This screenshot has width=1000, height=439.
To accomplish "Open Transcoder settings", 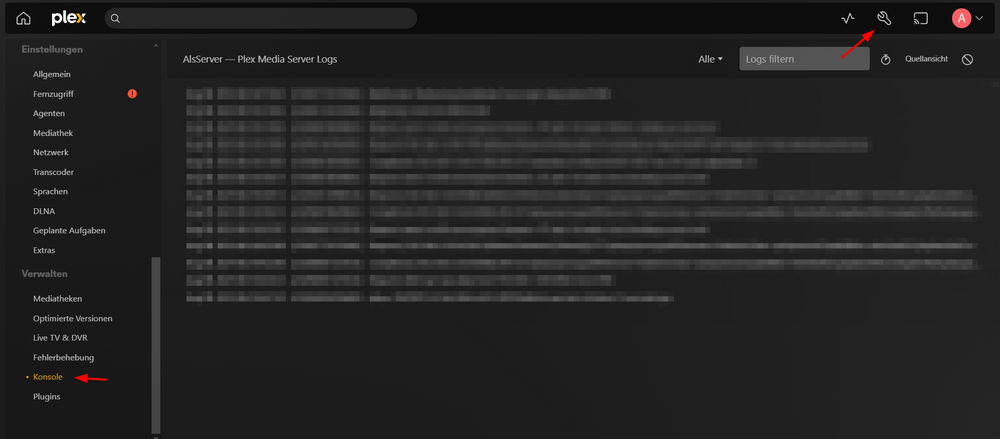I will click(x=54, y=172).
